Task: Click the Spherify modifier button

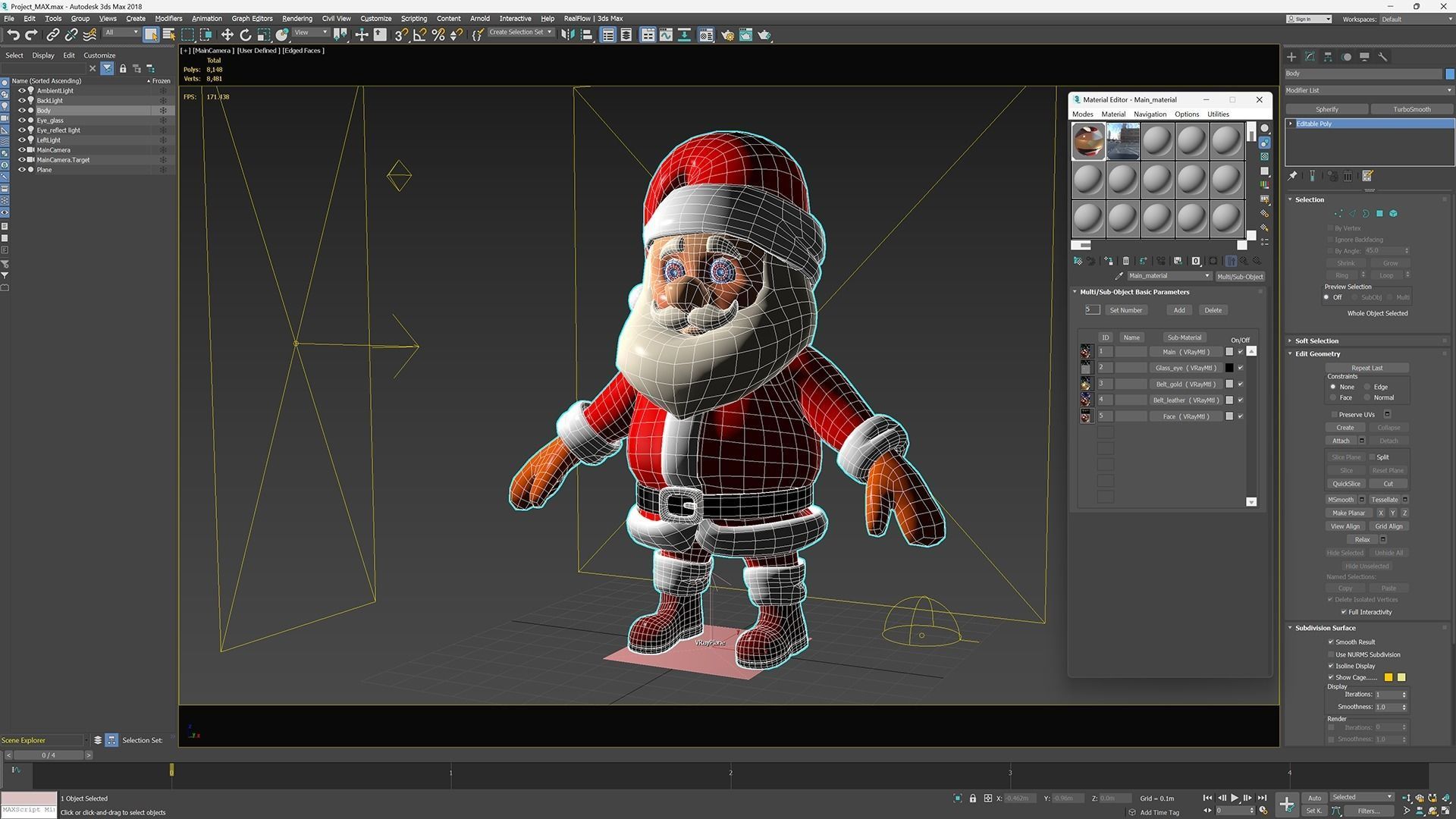Action: point(1326,109)
